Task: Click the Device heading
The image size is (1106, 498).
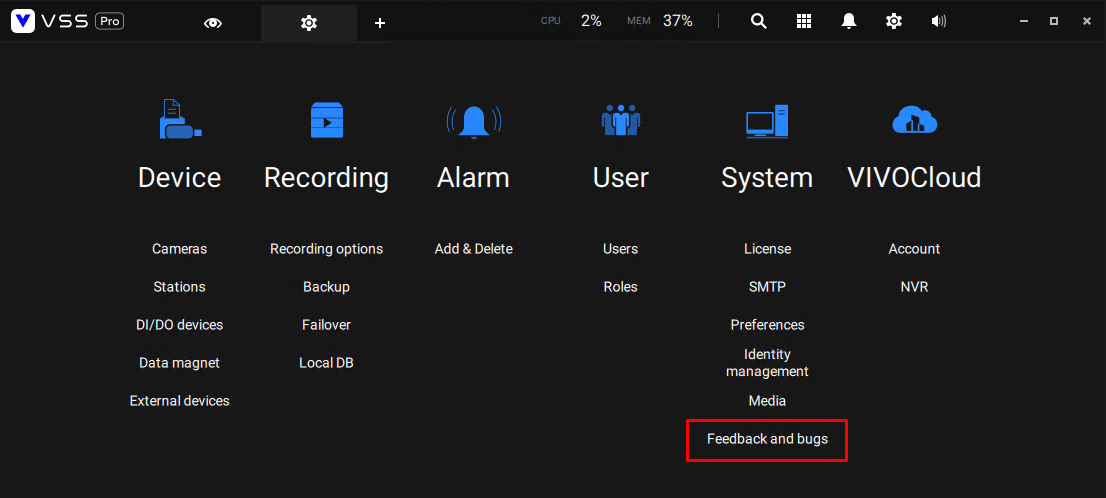Action: tap(179, 178)
